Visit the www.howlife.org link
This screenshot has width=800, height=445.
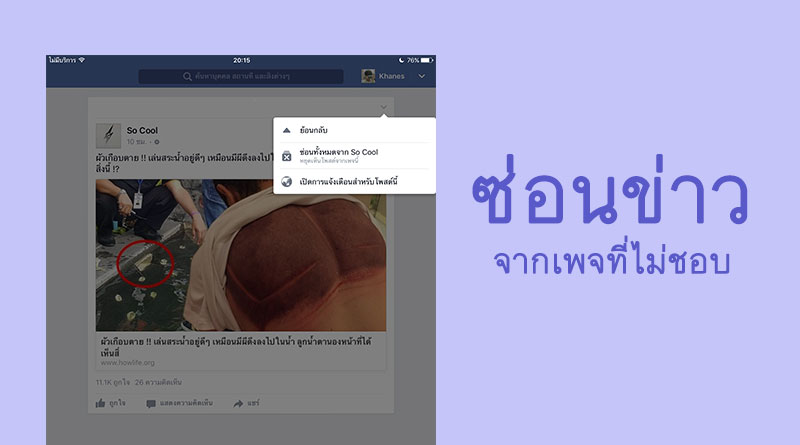(x=128, y=363)
